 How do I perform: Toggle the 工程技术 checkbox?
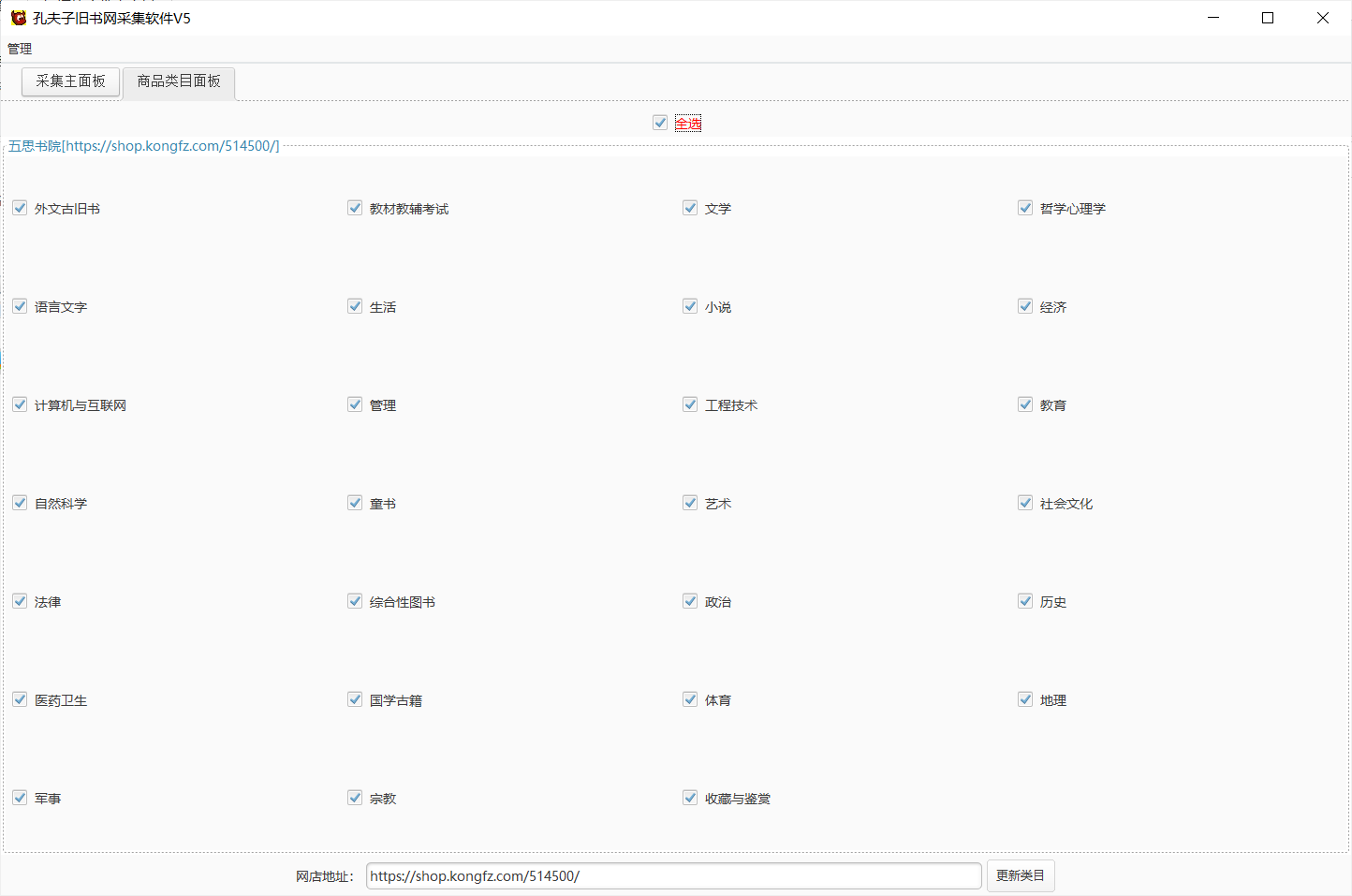pos(690,404)
